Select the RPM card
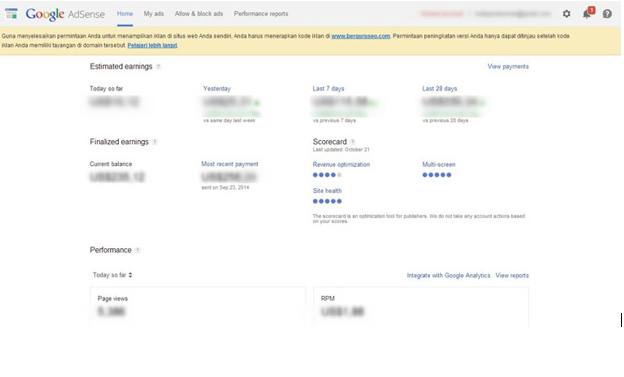624x377 pixels. [421, 307]
